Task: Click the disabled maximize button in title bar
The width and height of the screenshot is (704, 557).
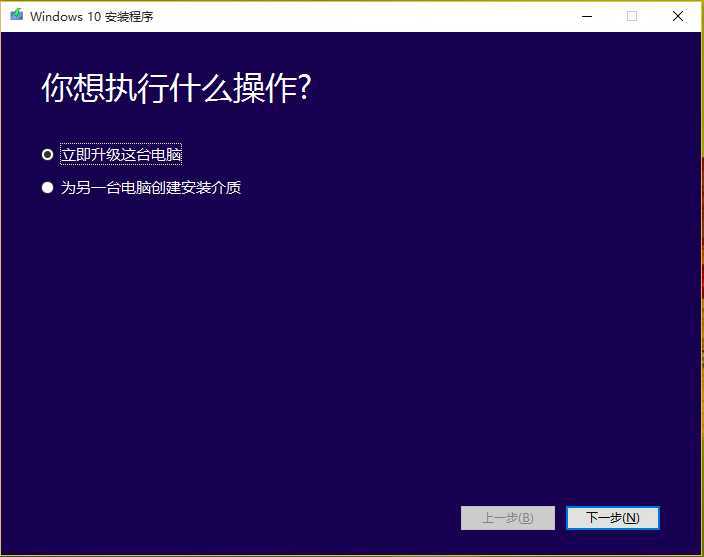Action: click(632, 17)
